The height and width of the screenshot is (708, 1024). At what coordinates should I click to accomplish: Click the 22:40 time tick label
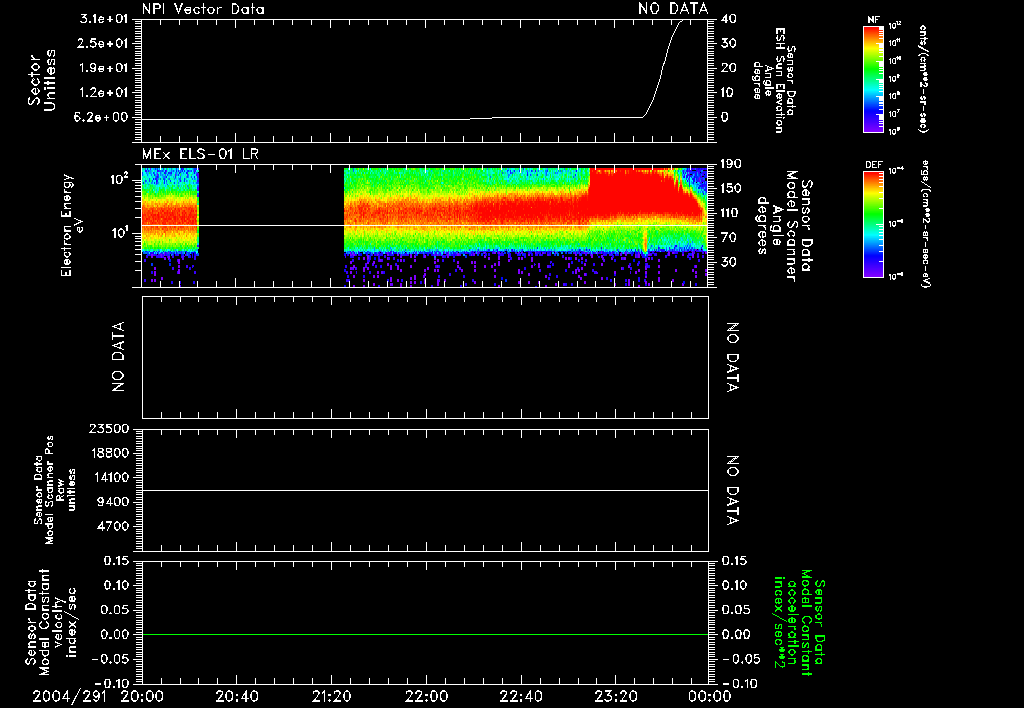[520, 696]
